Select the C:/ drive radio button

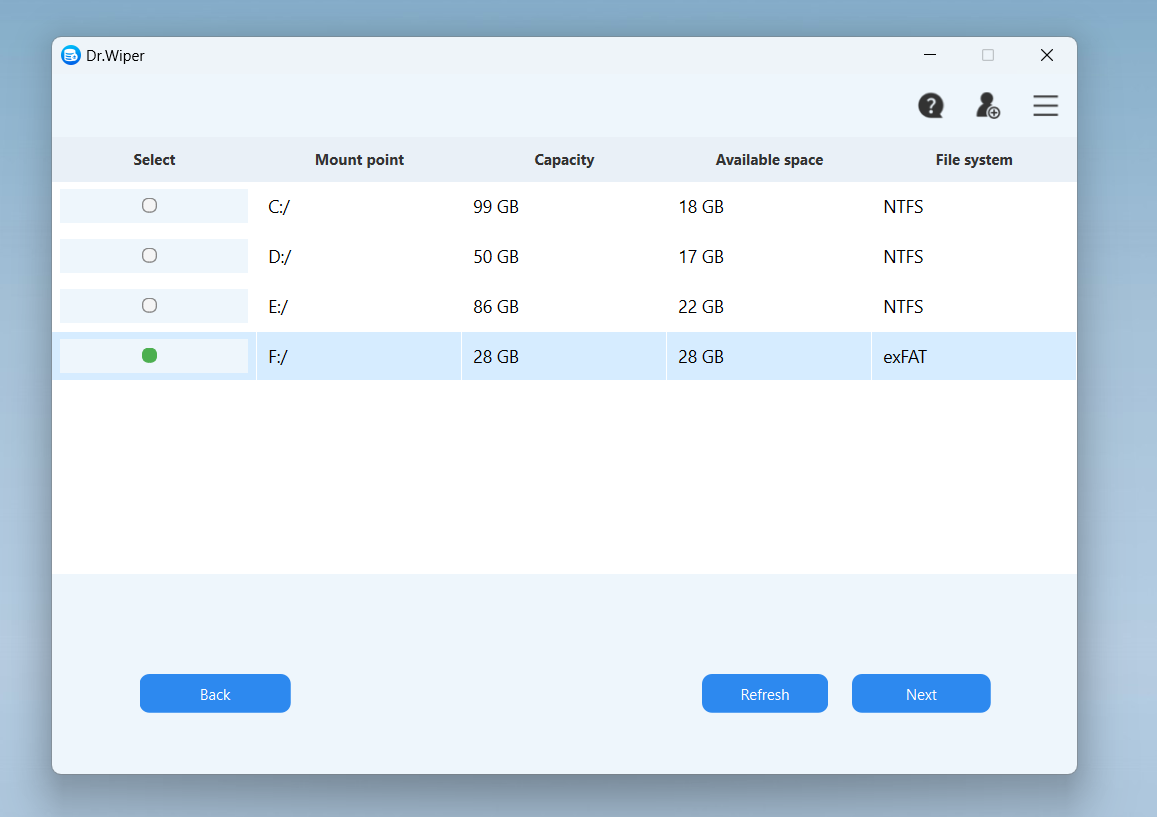(150, 206)
